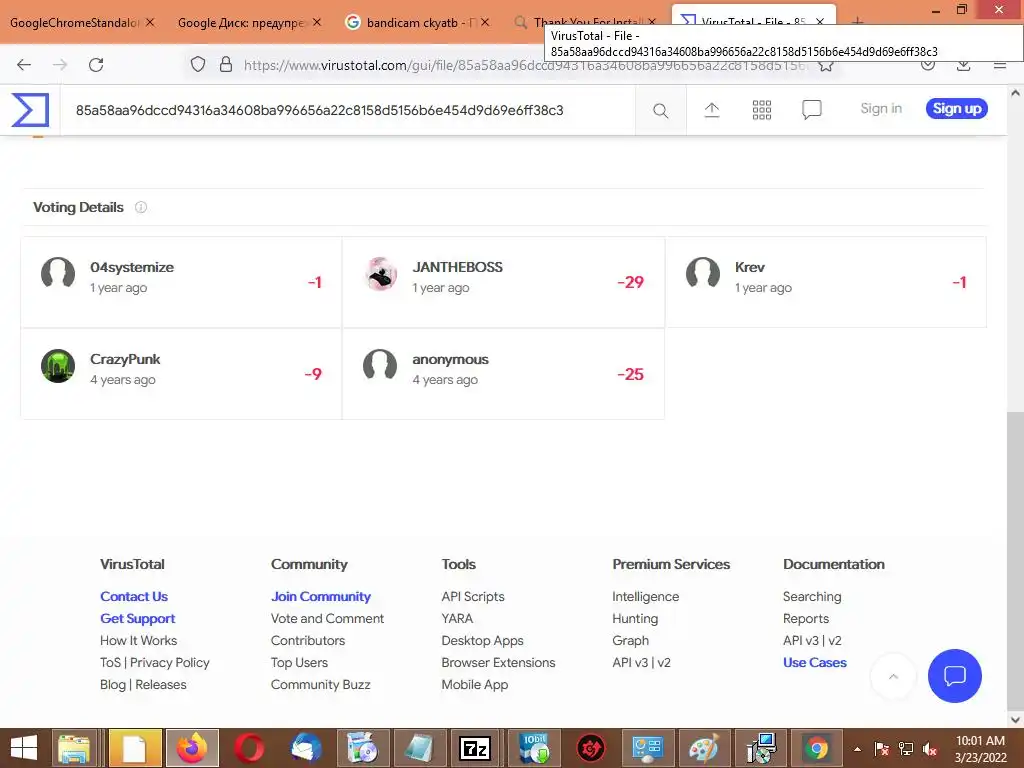Open Community Buzz link

pos(321,684)
